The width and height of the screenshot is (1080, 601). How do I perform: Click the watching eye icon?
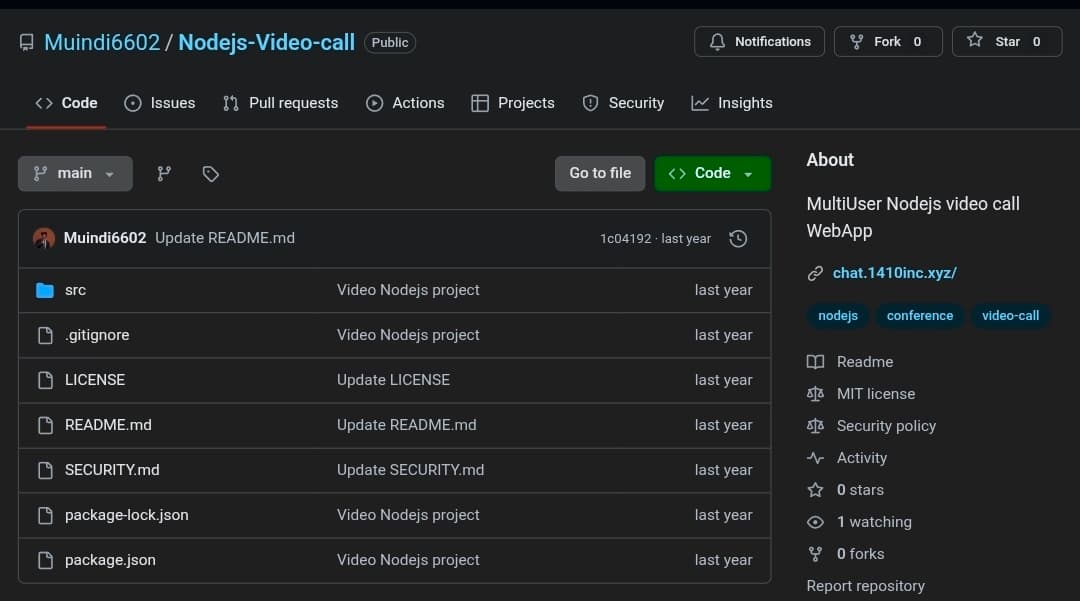pos(815,521)
